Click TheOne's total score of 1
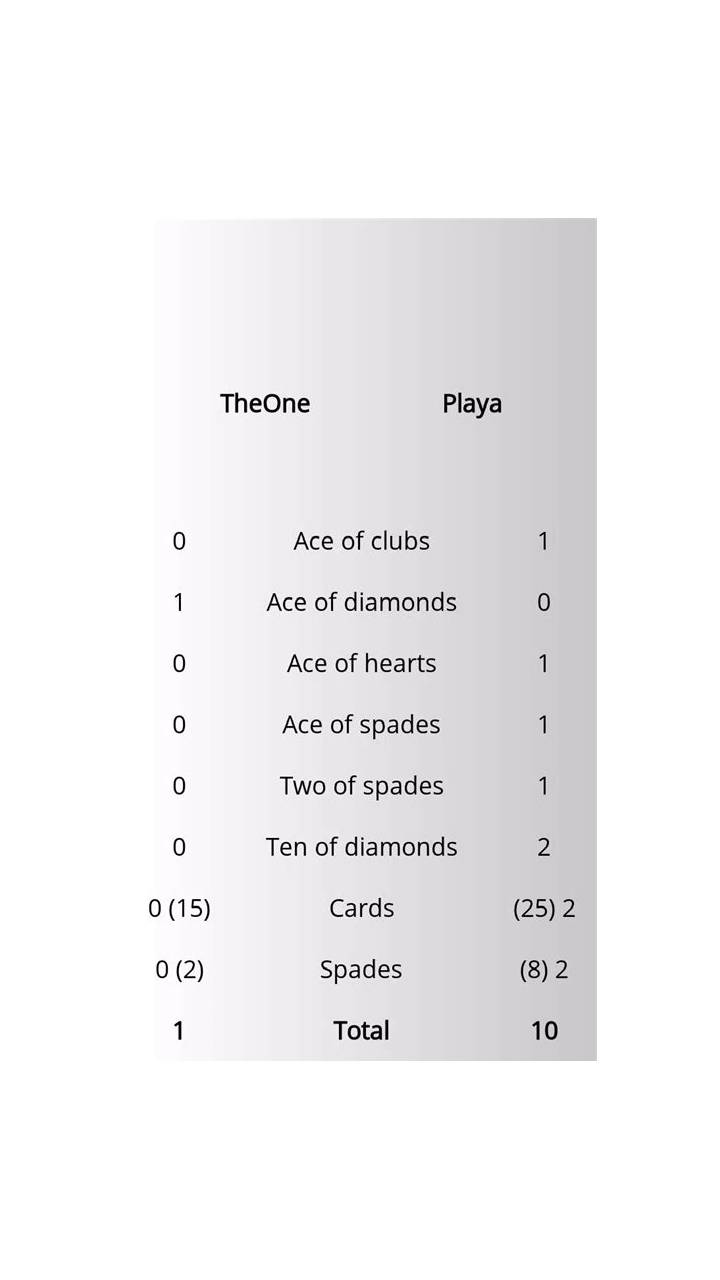This screenshot has height=1280, width=720. tap(179, 1031)
